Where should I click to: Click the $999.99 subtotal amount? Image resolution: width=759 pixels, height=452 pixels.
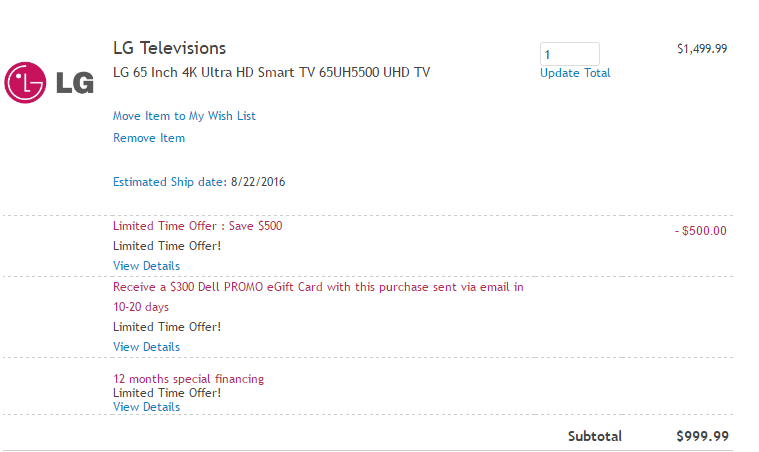point(702,436)
